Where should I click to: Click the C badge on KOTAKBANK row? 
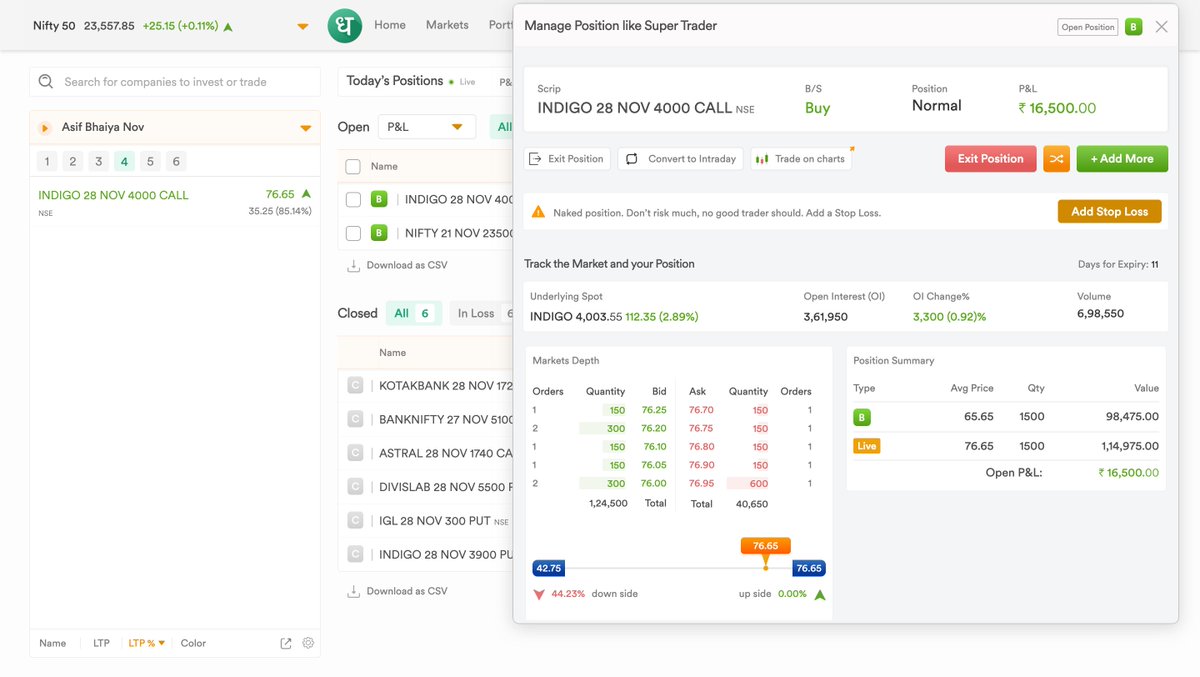(x=354, y=385)
